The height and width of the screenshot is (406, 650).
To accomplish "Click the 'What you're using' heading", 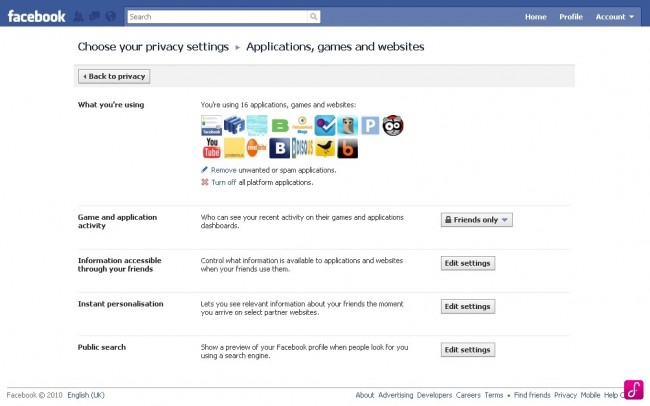I will [111, 105].
